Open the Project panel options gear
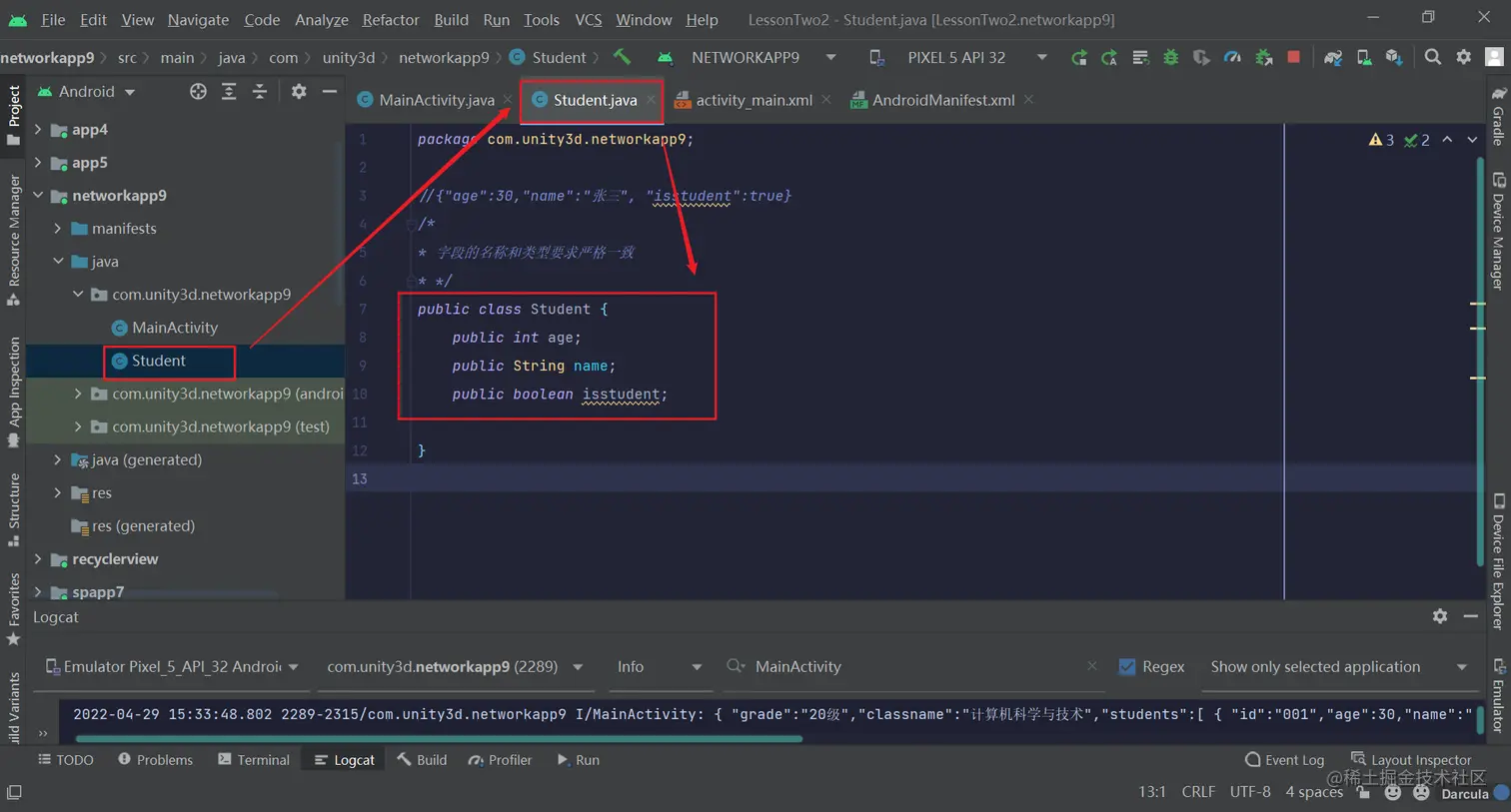This screenshot has width=1511, height=812. pyautogui.click(x=299, y=91)
